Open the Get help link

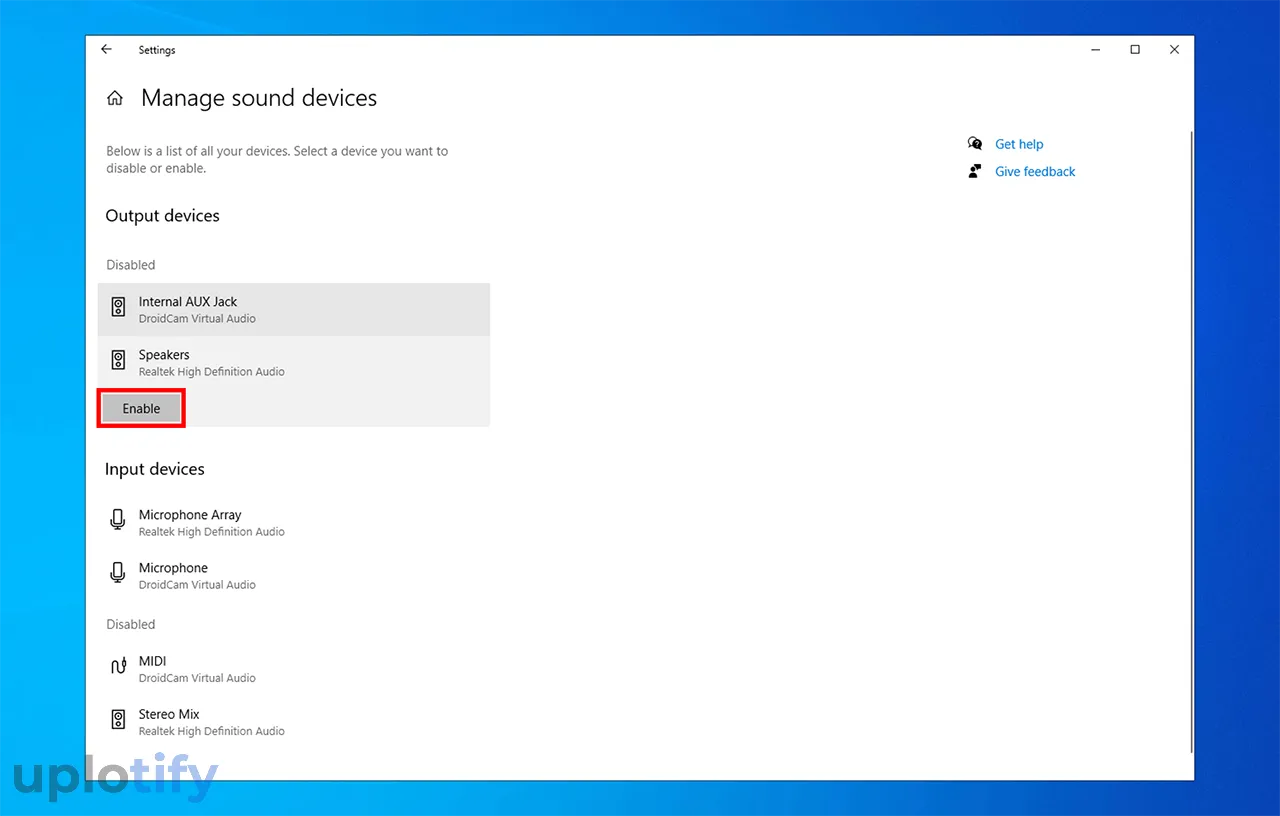tap(1019, 144)
